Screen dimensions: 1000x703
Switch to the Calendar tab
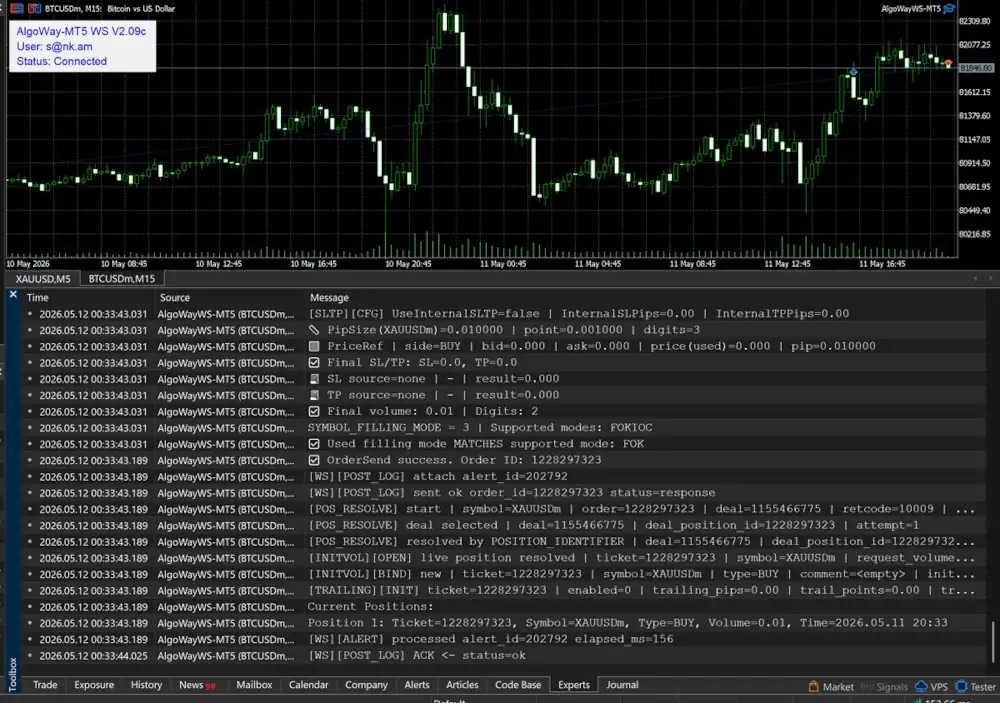308,684
